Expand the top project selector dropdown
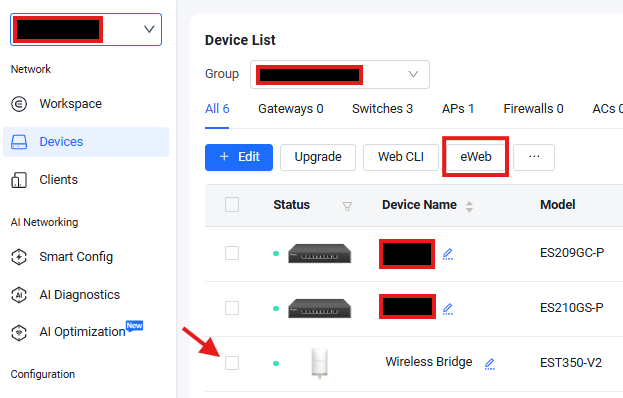623x398 pixels. (86, 29)
